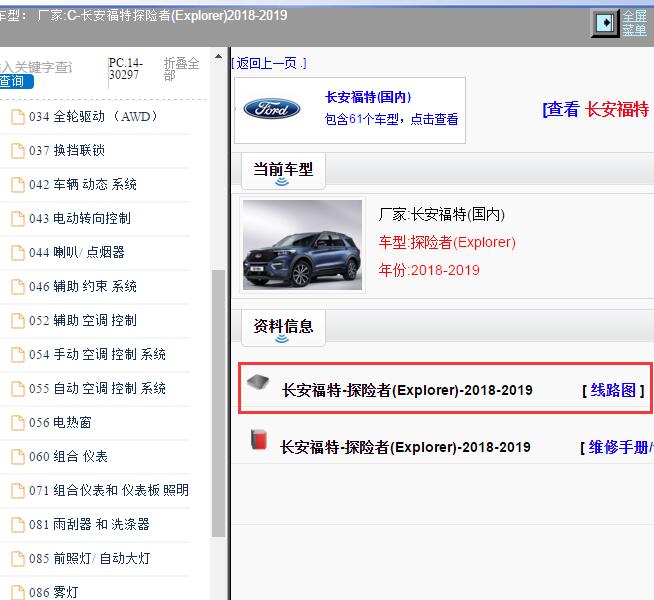Click the second 长安福特-探险者(Explorer)-2018-2019 title in 维修手册 row
The width and height of the screenshot is (654, 600).
[x=405, y=447]
